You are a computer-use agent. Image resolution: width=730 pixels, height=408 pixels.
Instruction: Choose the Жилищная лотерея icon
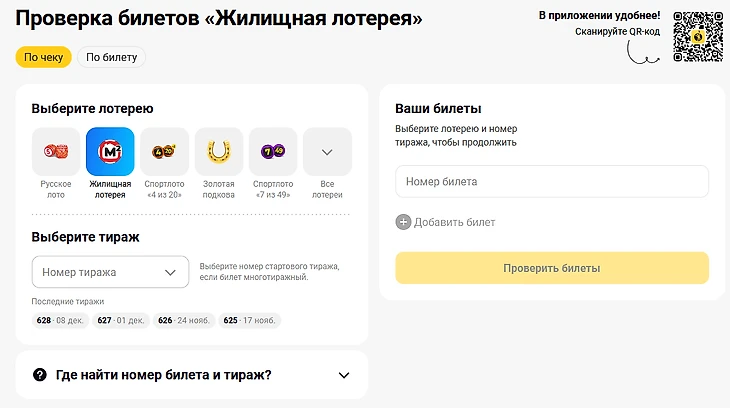click(110, 152)
